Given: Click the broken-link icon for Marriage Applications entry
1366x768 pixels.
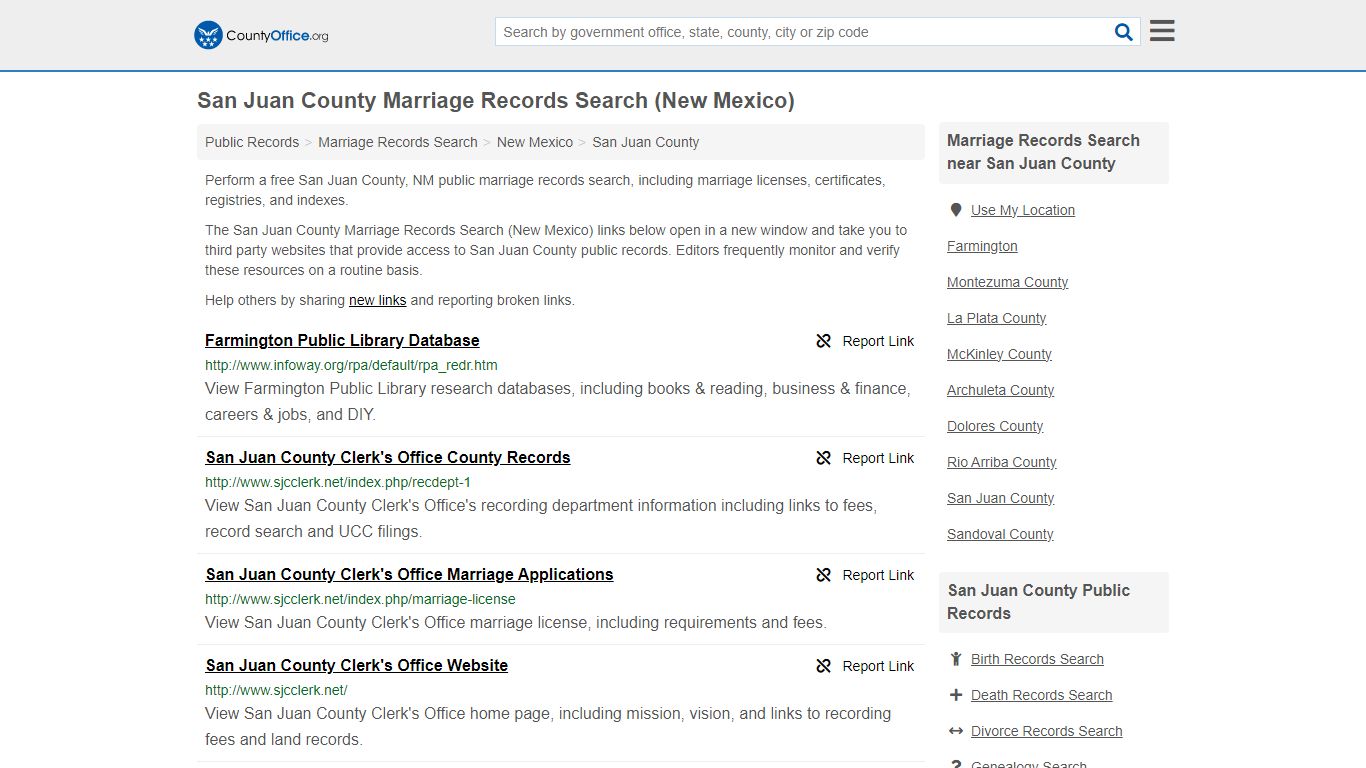Looking at the screenshot, I should coord(824,575).
